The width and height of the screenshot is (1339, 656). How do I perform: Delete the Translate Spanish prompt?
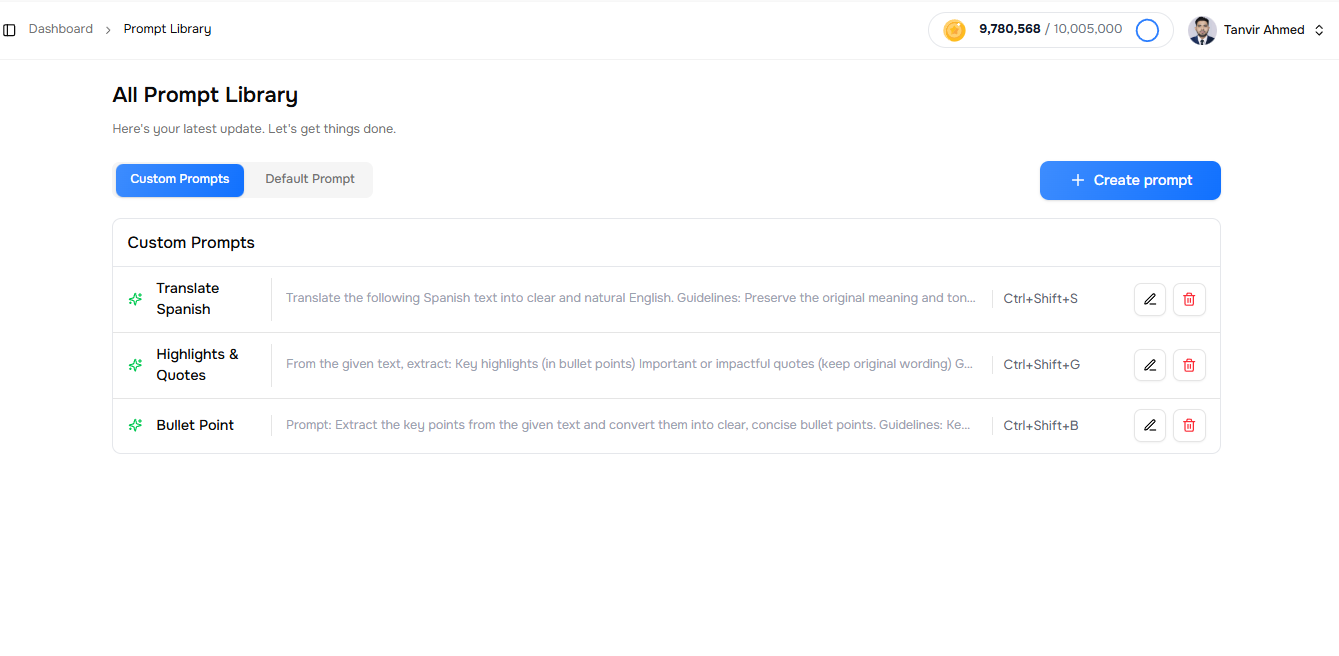pos(1189,299)
